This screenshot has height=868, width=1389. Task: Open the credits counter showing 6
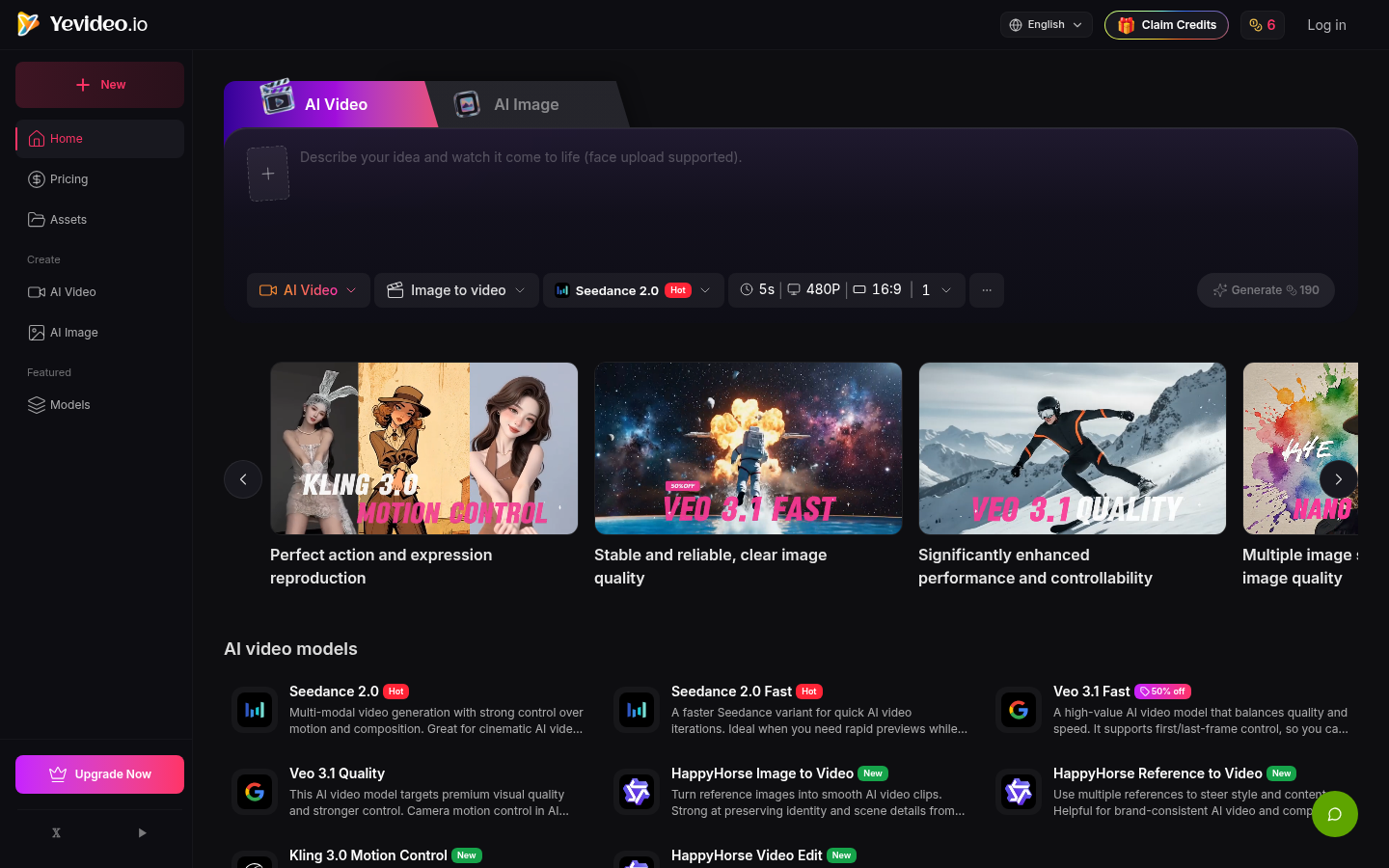coord(1262,25)
